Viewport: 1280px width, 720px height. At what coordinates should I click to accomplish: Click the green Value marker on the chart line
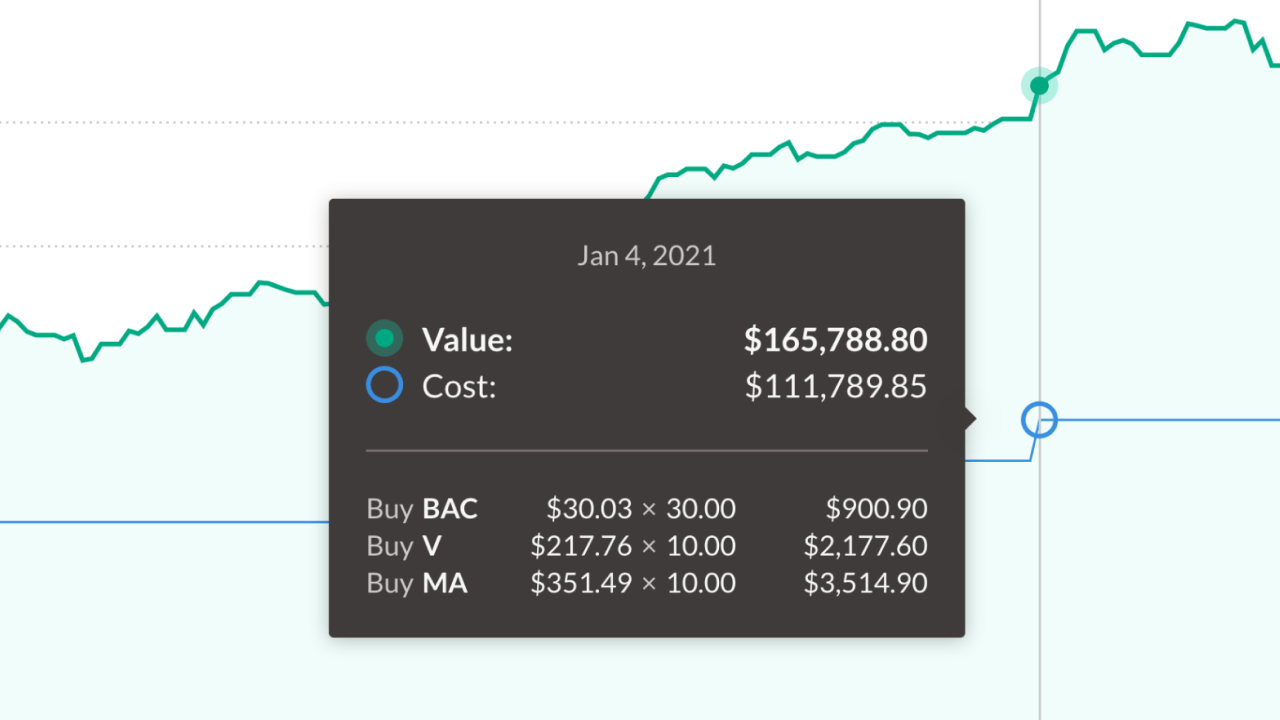click(x=1040, y=86)
